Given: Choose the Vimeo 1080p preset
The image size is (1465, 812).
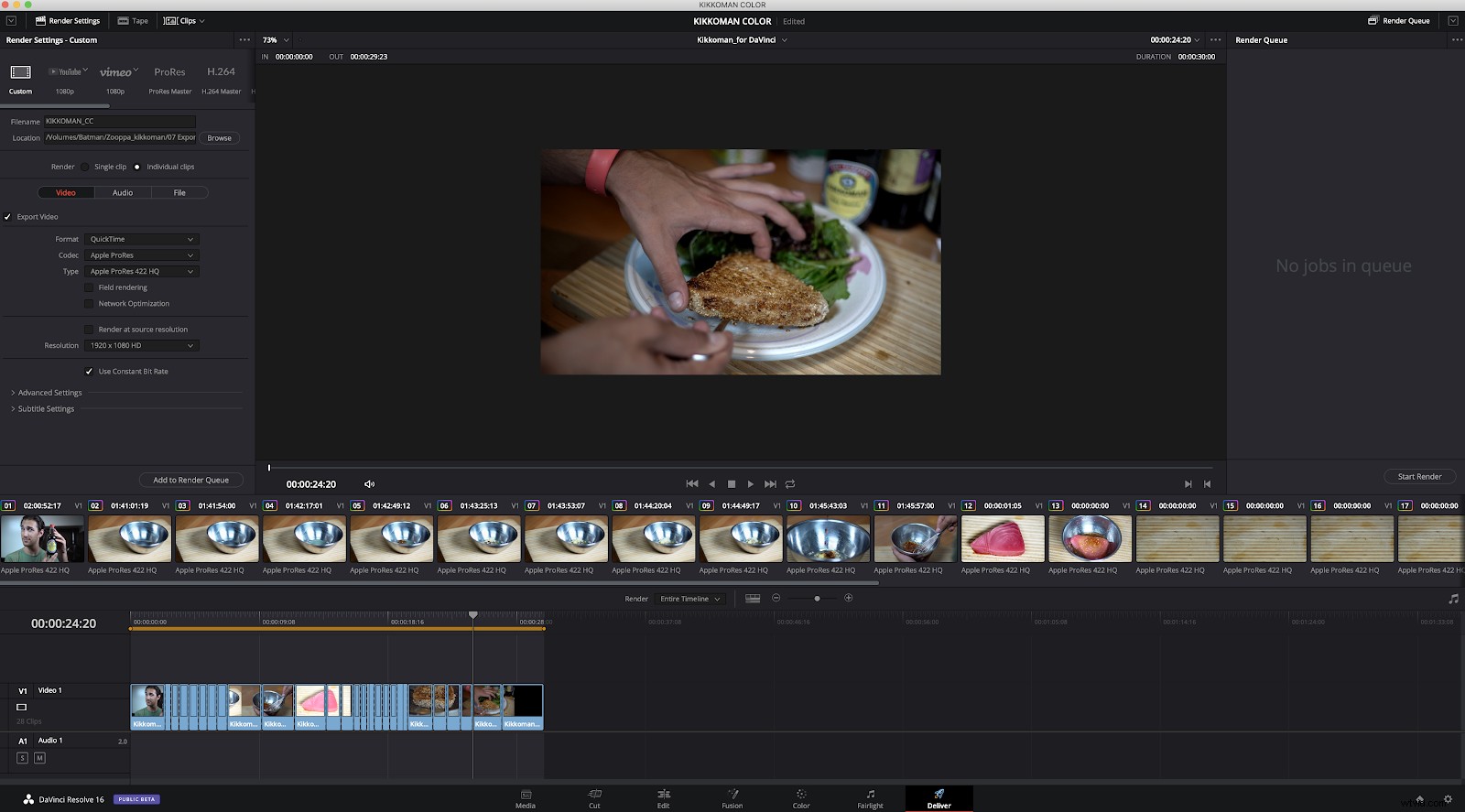Looking at the screenshot, I should click(116, 71).
